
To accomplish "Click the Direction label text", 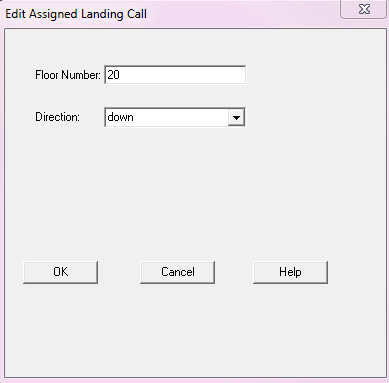I will point(57,117).
